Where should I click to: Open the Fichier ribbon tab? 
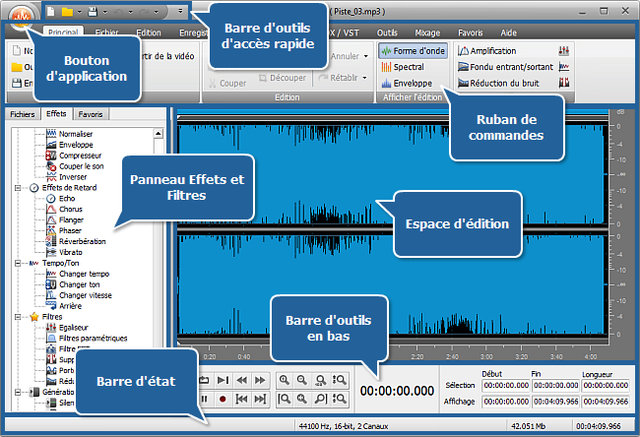107,32
